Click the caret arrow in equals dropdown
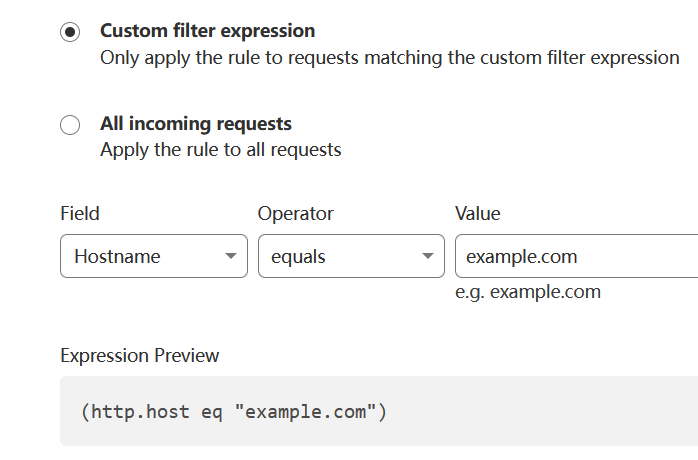 428,256
